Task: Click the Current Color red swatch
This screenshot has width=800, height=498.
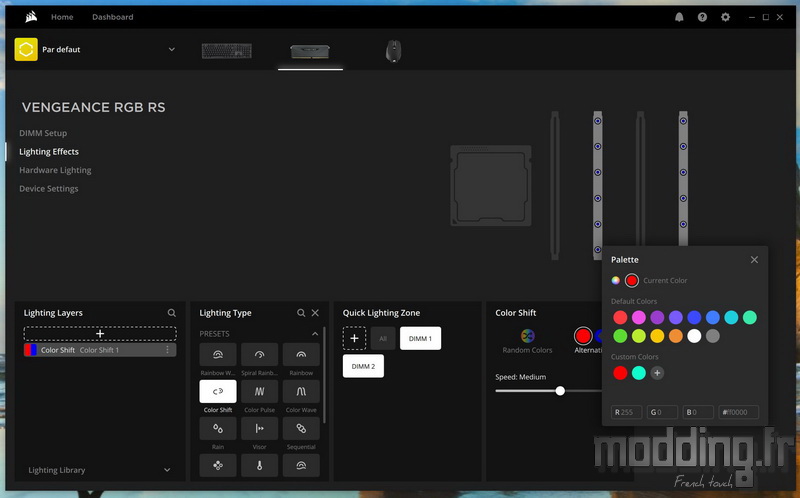Action: click(x=632, y=280)
